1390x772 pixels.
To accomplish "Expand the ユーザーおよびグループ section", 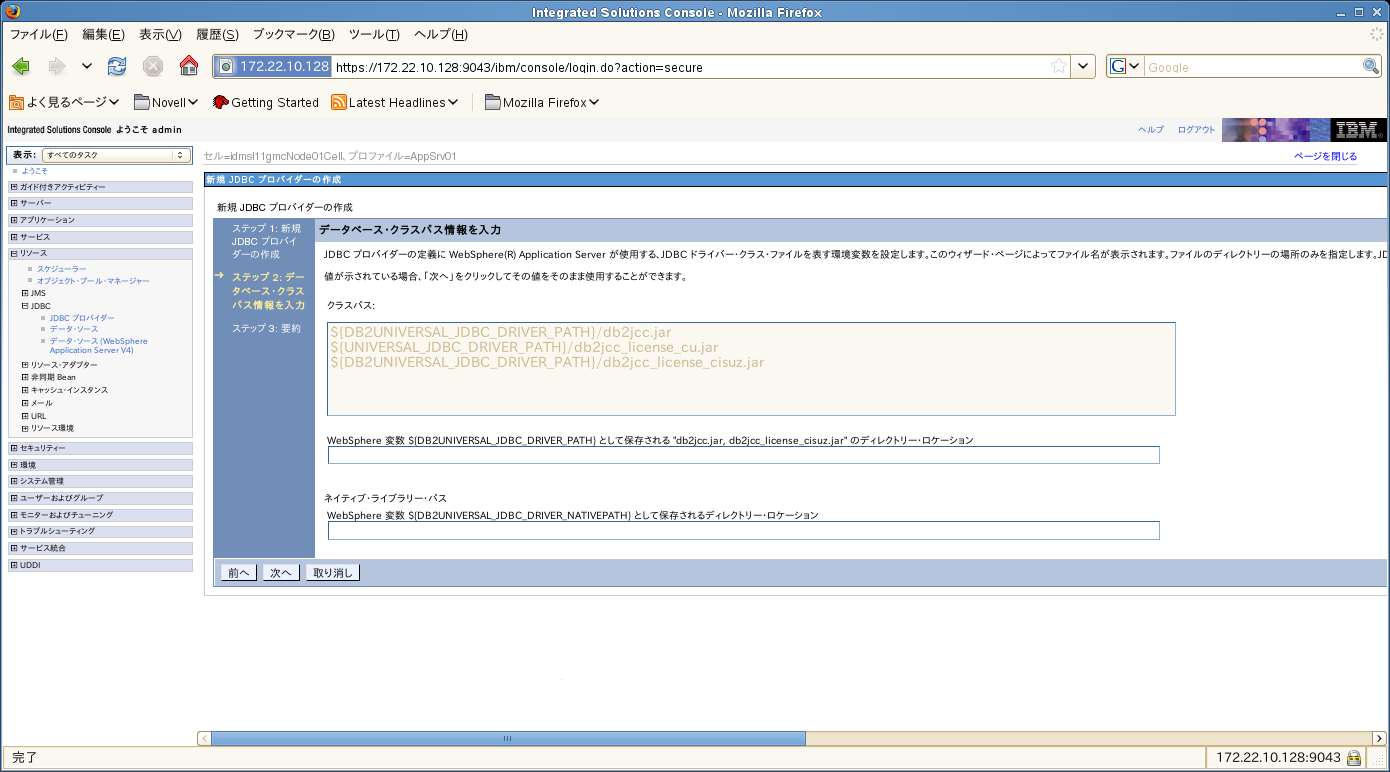I will click(x=13, y=498).
